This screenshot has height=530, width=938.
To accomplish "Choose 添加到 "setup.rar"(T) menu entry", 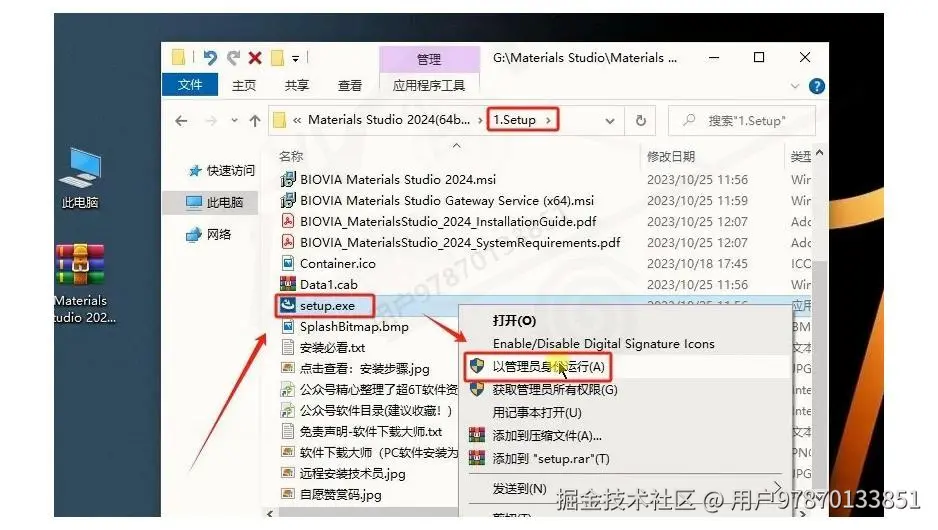I will 550,459.
